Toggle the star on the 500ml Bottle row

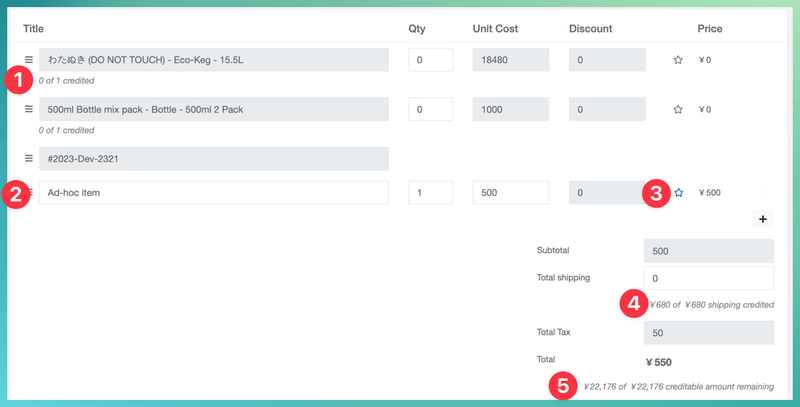(x=678, y=110)
